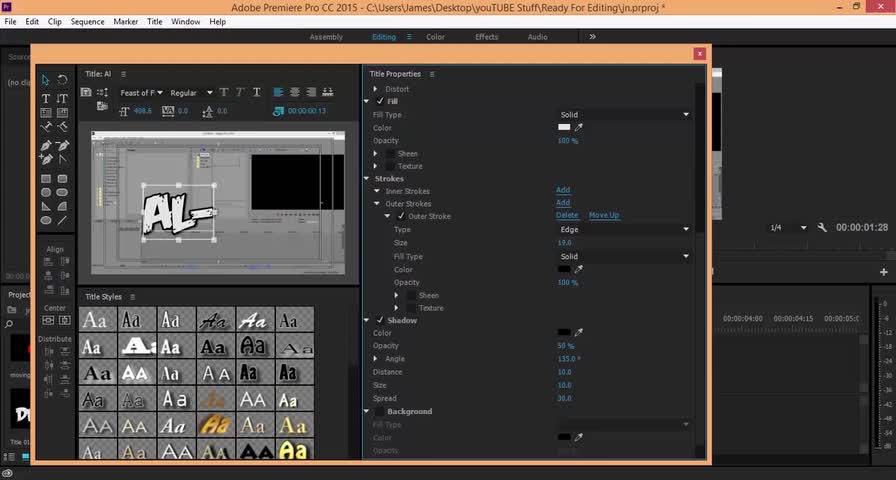This screenshot has width=896, height=480.
Task: Collapse the Inner Strokes group
Action: click(x=377, y=191)
